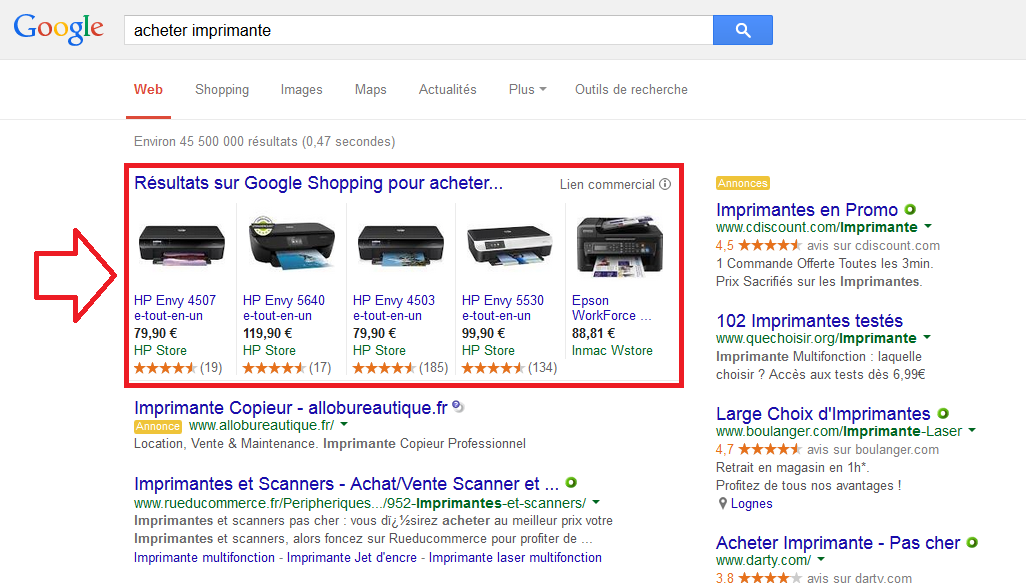The image size is (1026, 583).
Task: Click the 119,90 € price text
Action: (x=268, y=333)
